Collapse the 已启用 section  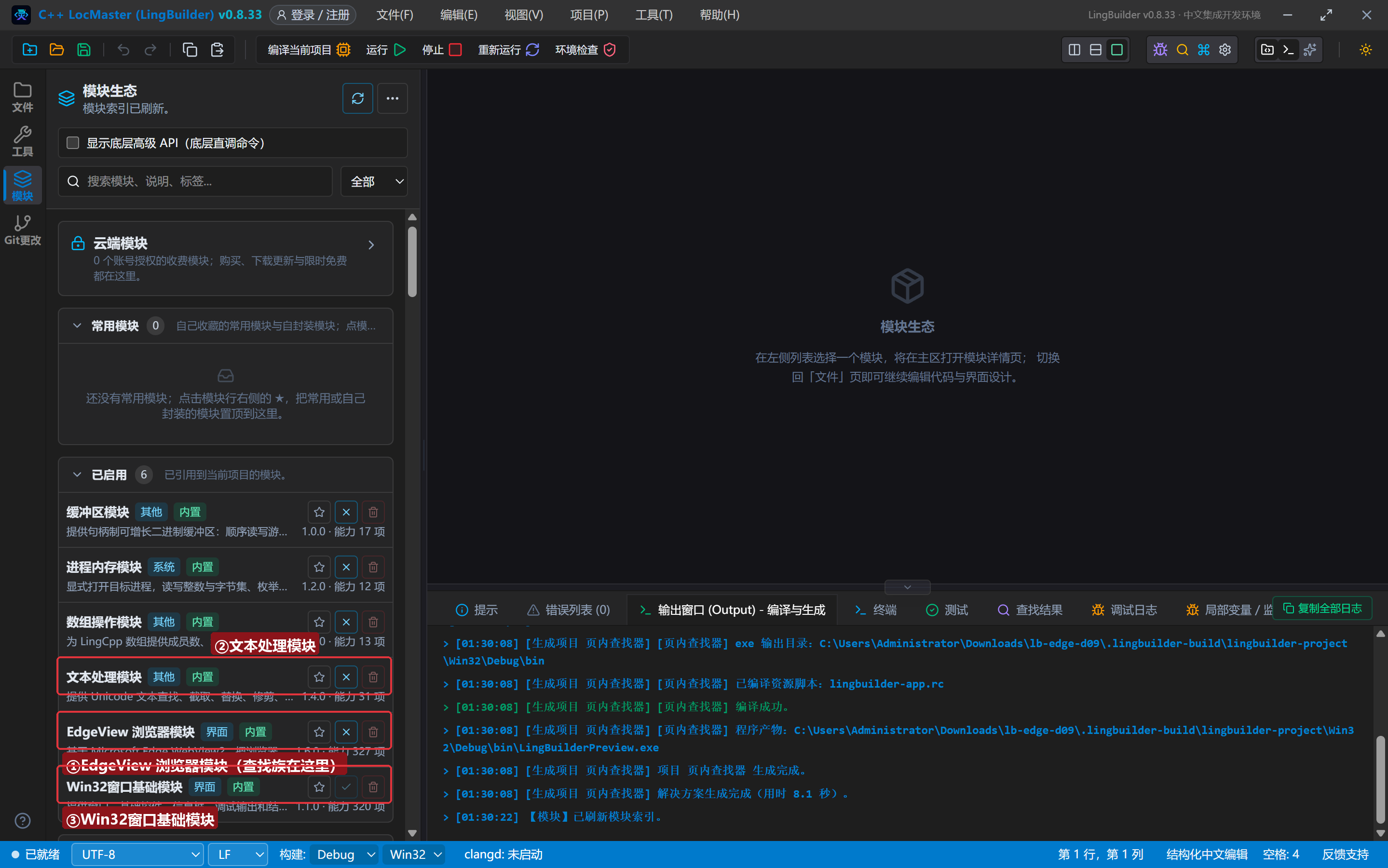click(x=77, y=475)
